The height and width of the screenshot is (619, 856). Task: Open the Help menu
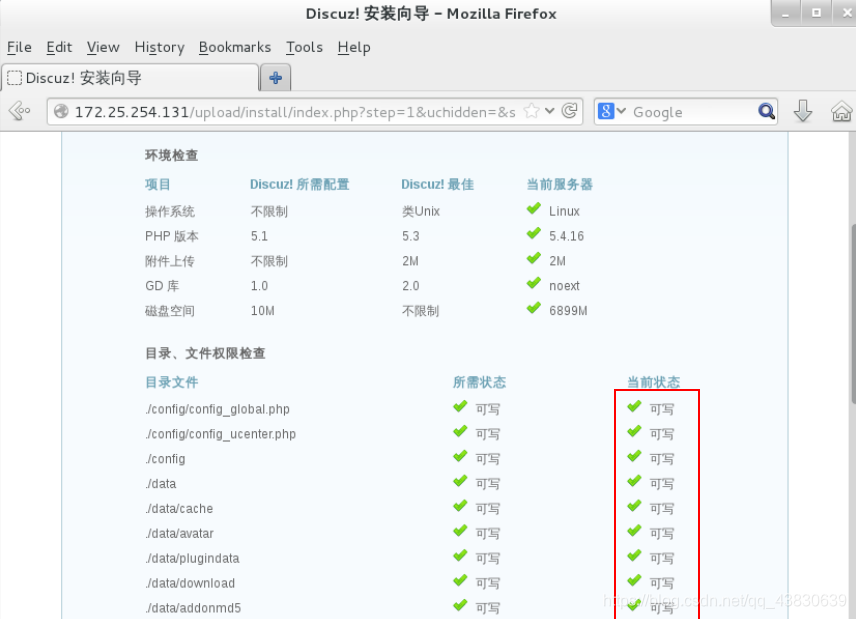354,47
